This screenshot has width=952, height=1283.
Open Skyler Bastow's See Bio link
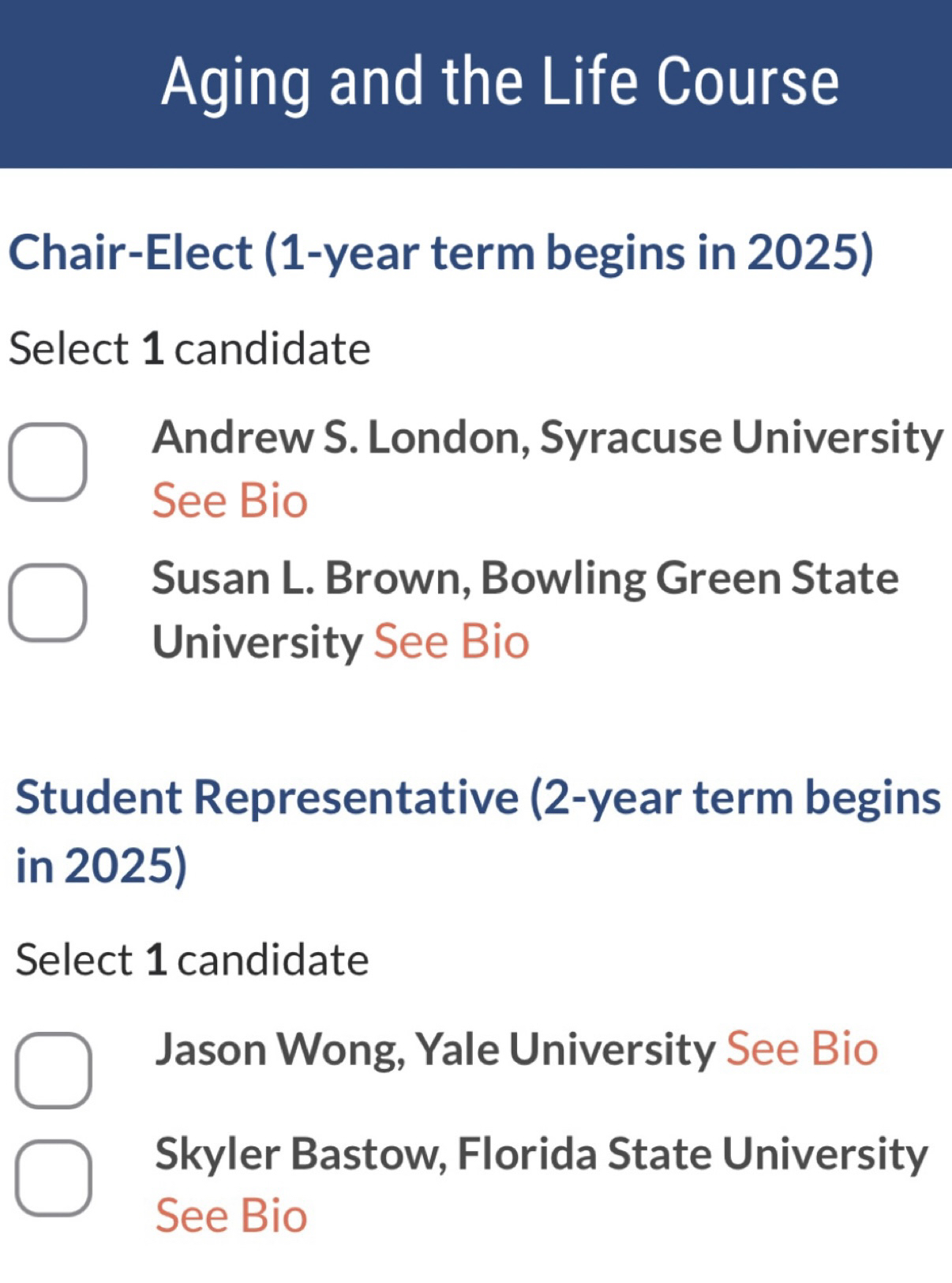(x=231, y=1215)
